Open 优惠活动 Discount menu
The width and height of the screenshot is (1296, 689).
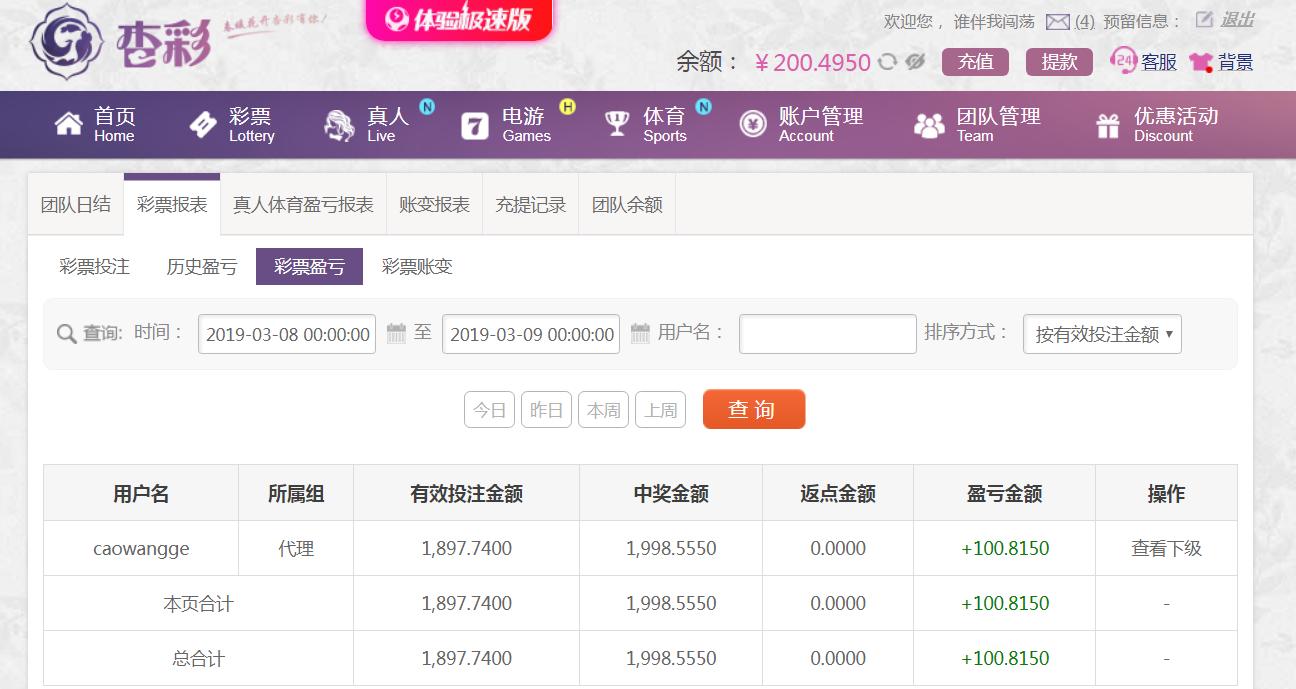pos(1157,125)
